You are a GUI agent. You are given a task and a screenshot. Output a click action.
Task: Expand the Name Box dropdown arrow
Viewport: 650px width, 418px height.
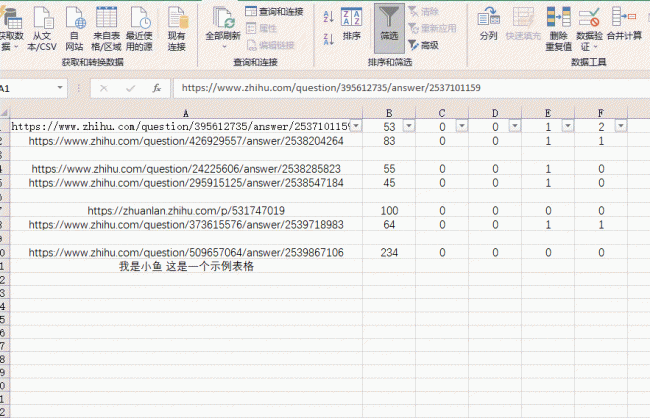60,88
